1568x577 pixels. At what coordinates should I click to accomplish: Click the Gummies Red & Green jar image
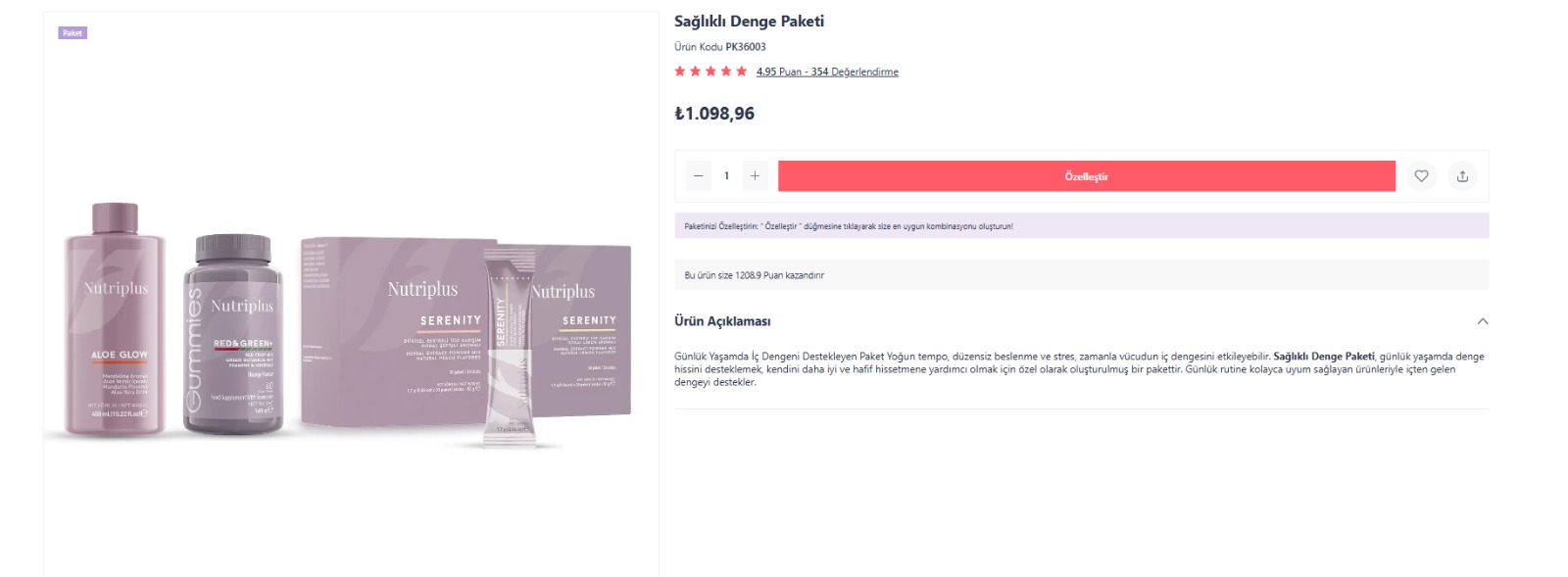tap(233, 333)
